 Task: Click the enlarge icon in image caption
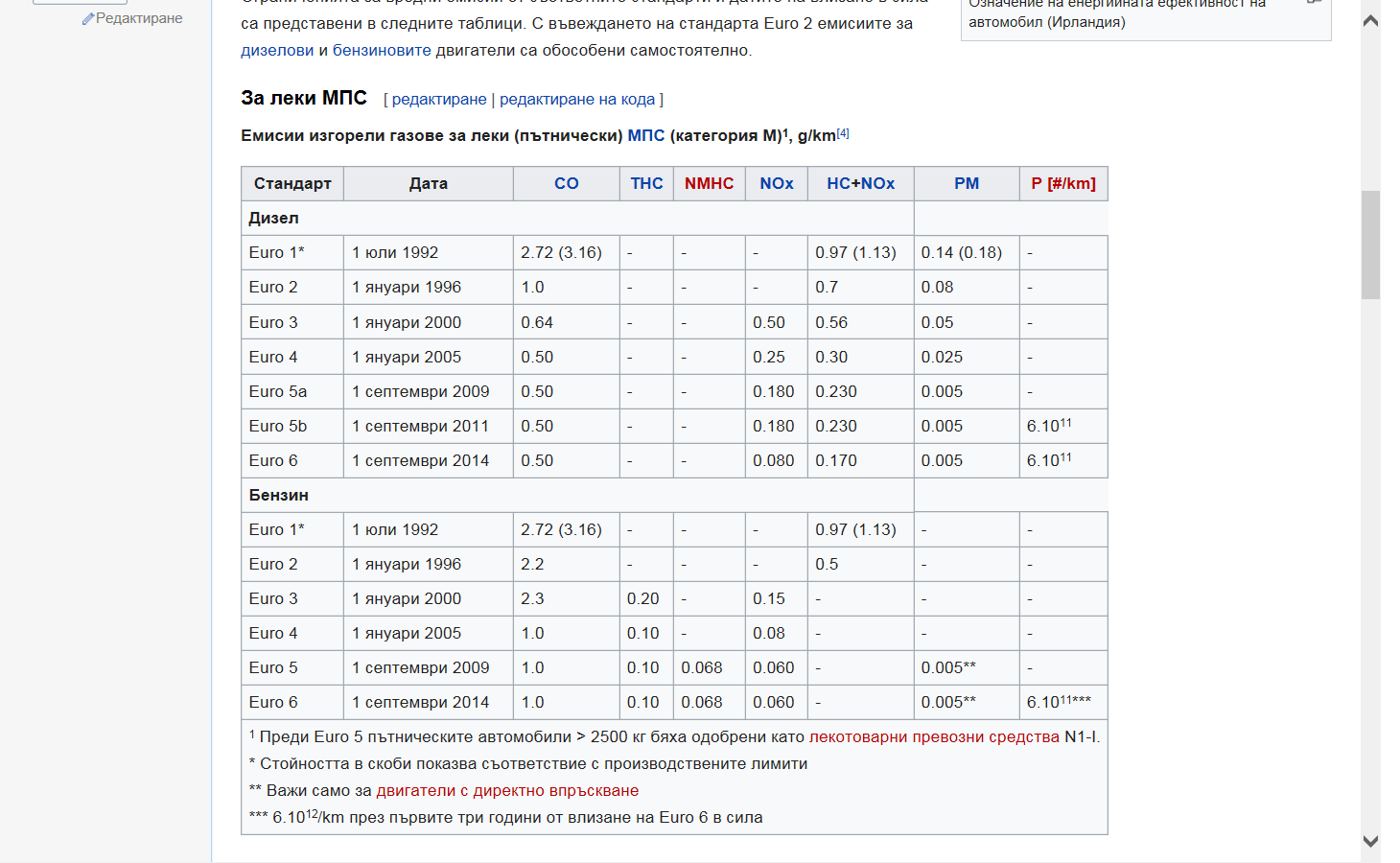click(1315, 2)
